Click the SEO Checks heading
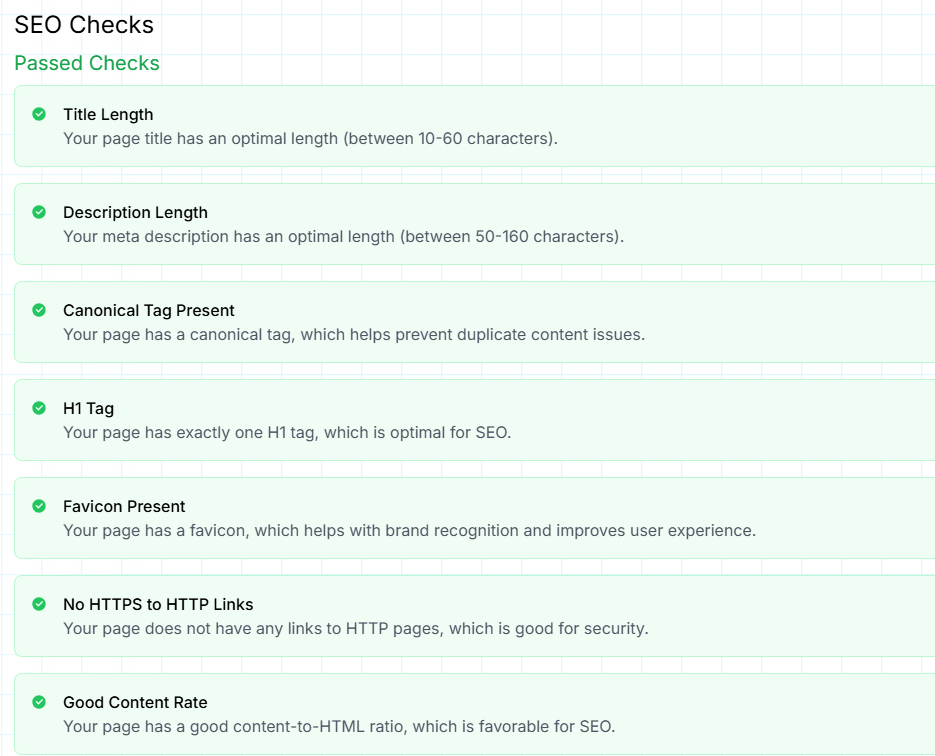The width and height of the screenshot is (935, 756). click(x=84, y=25)
